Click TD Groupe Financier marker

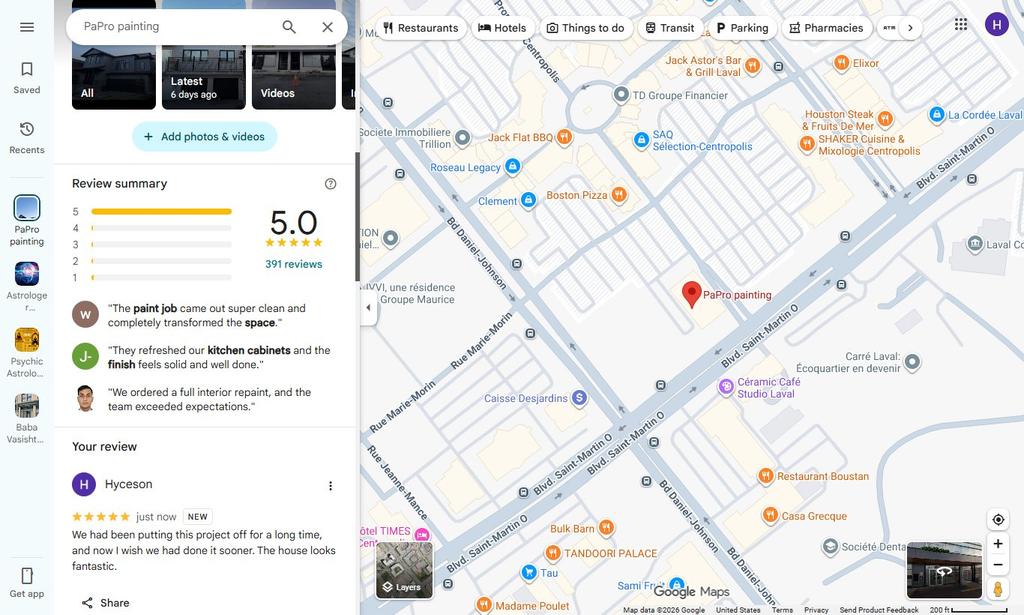621,95
